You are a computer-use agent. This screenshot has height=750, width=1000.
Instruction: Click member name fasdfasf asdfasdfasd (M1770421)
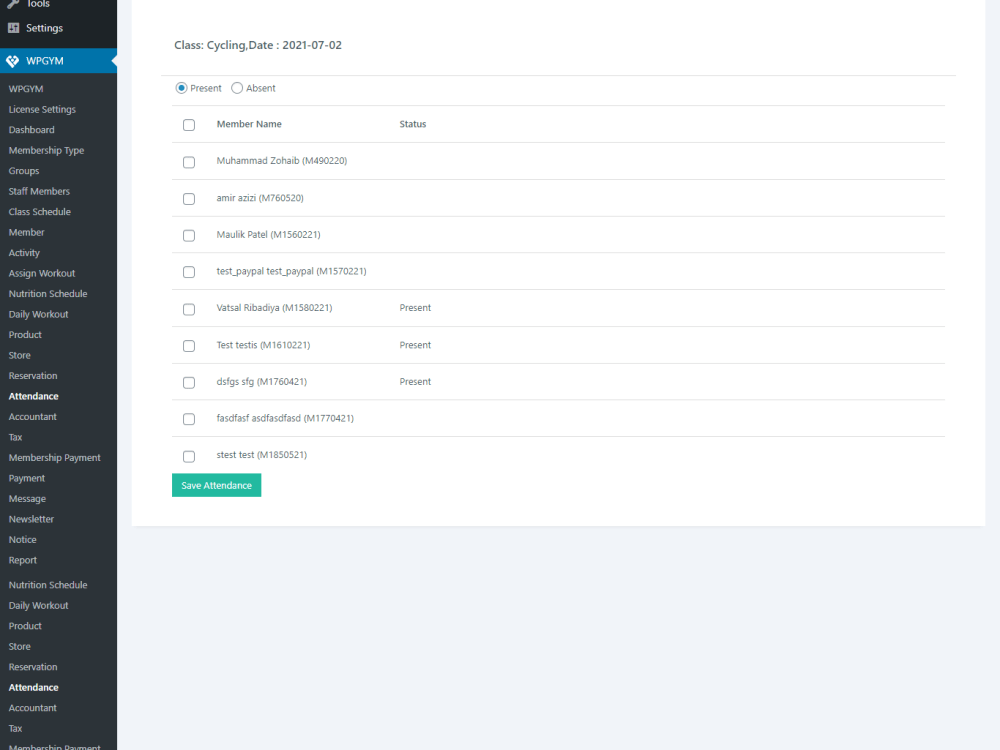tap(284, 418)
